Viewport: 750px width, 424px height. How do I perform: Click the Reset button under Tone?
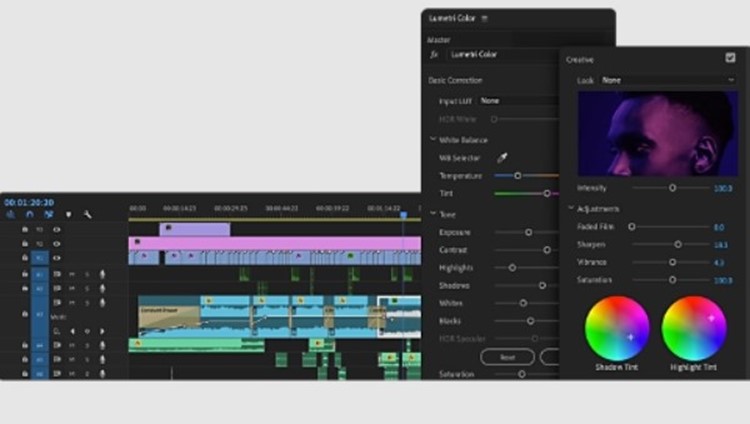507,357
